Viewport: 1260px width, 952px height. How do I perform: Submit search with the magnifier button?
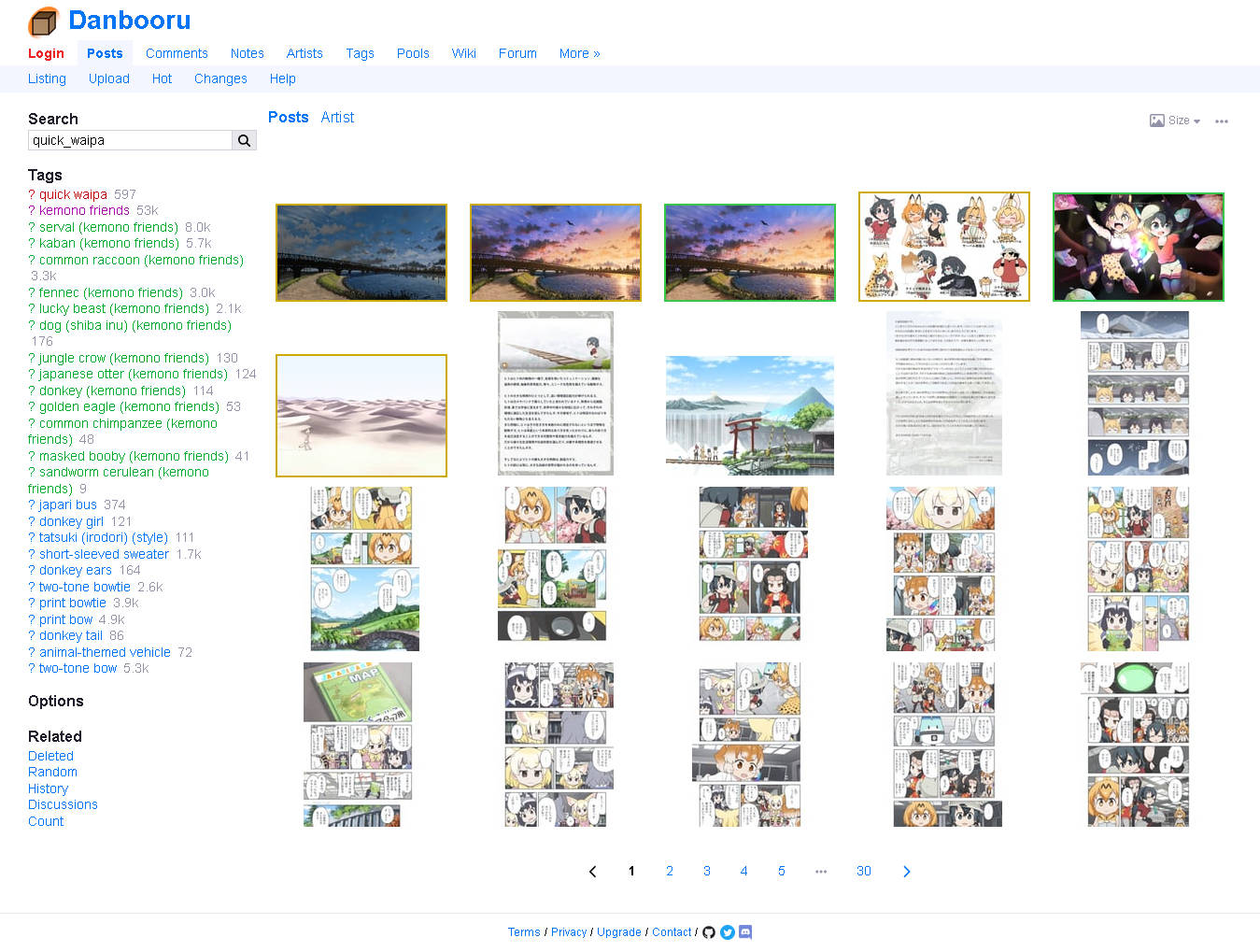coord(244,140)
